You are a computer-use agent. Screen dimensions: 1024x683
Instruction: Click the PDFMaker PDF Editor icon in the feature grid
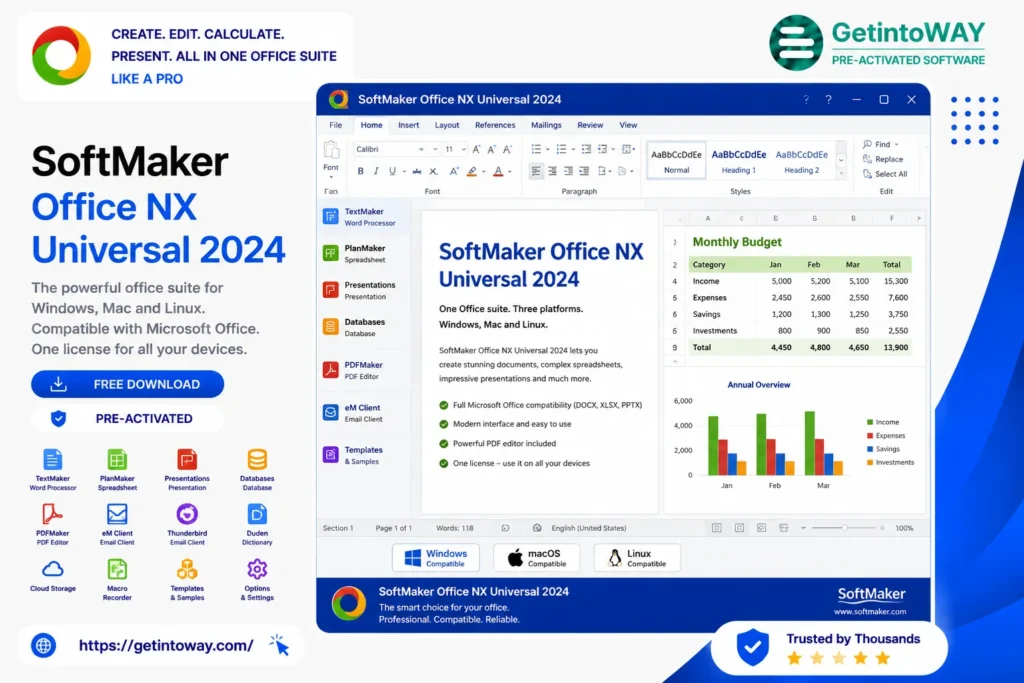52,515
